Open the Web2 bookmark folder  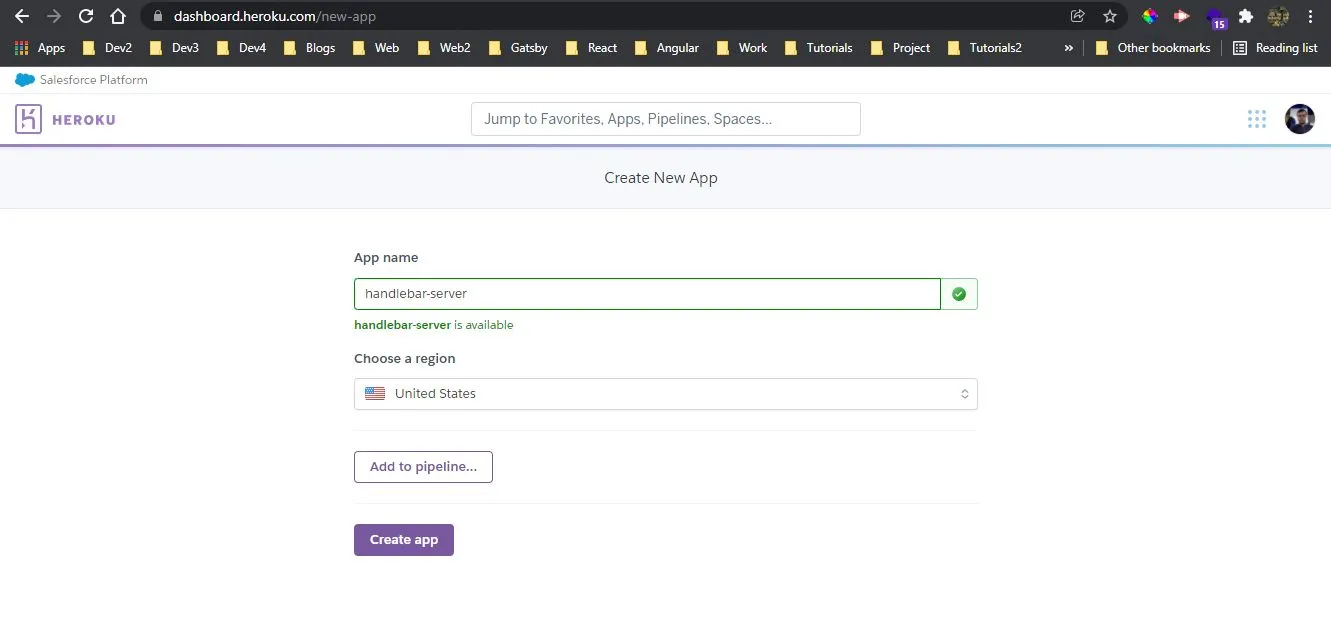click(444, 47)
